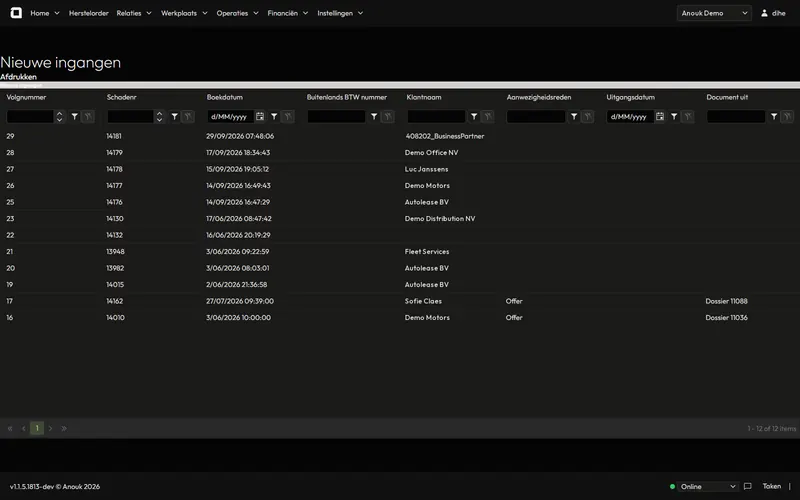800x500 pixels.
Task: Open the Boekdatum calendar picker
Action: [260, 117]
